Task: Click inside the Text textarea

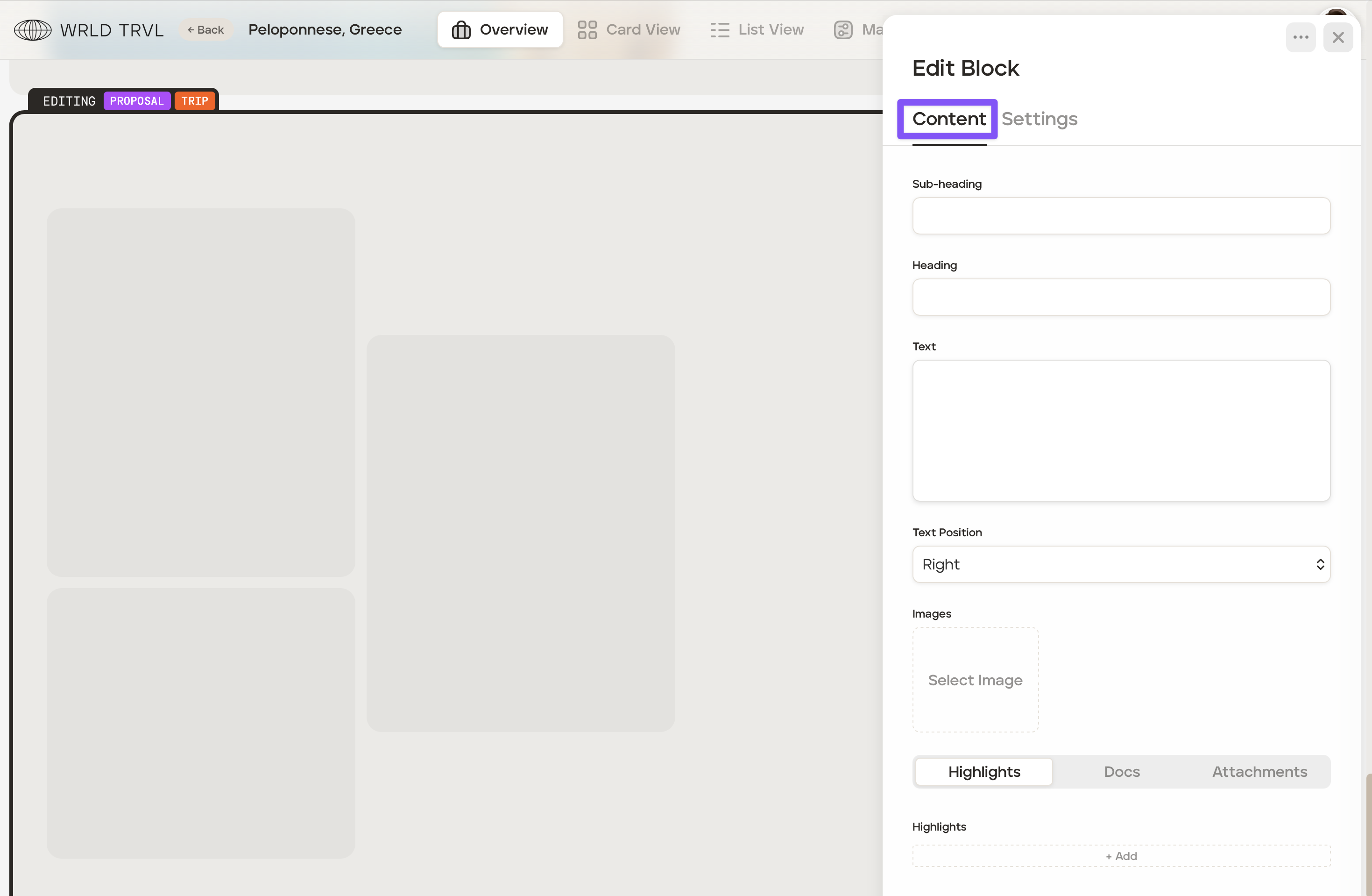Action: 1121,430
